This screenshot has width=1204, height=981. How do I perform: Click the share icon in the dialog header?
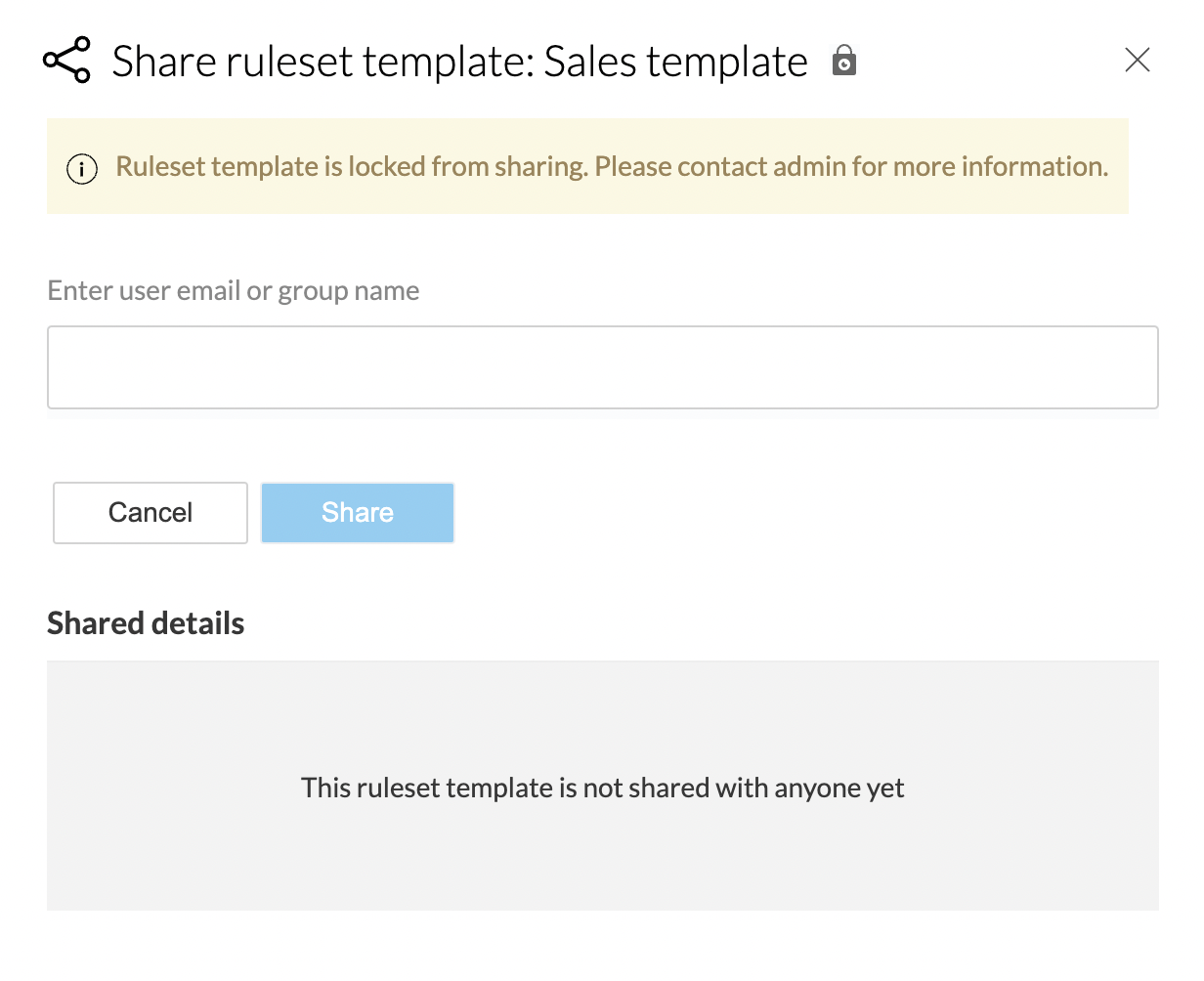point(66,61)
